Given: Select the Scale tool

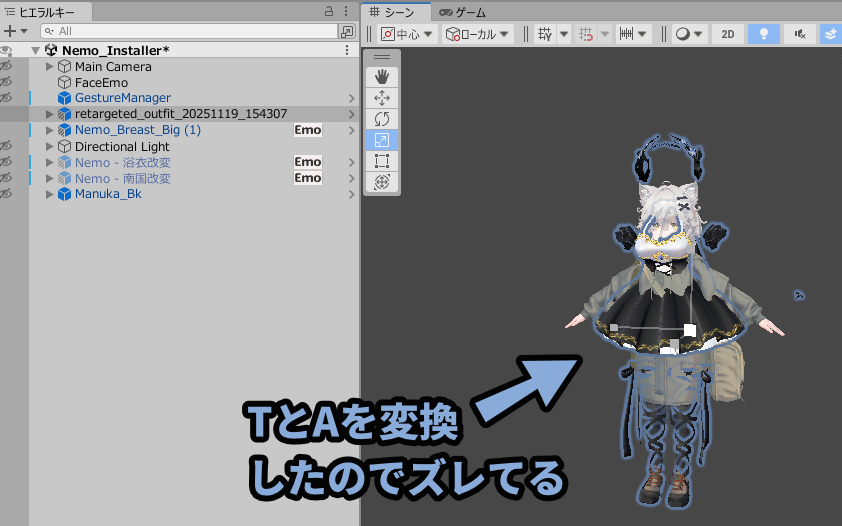Looking at the screenshot, I should [381, 140].
